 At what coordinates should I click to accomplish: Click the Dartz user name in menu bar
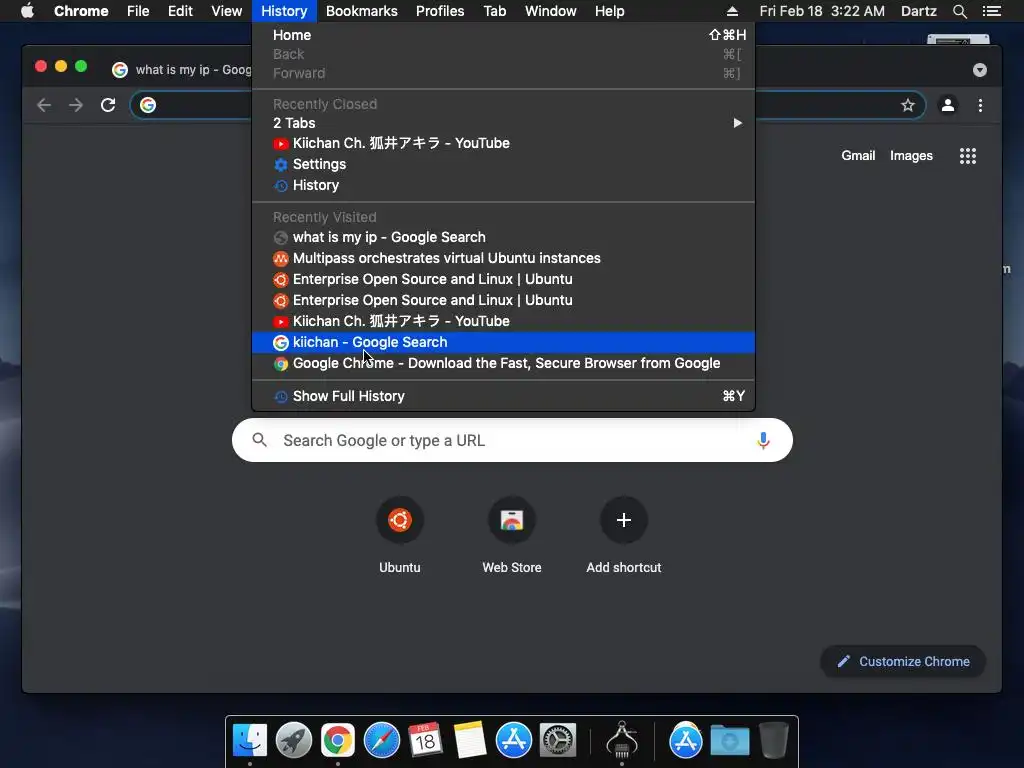918,11
